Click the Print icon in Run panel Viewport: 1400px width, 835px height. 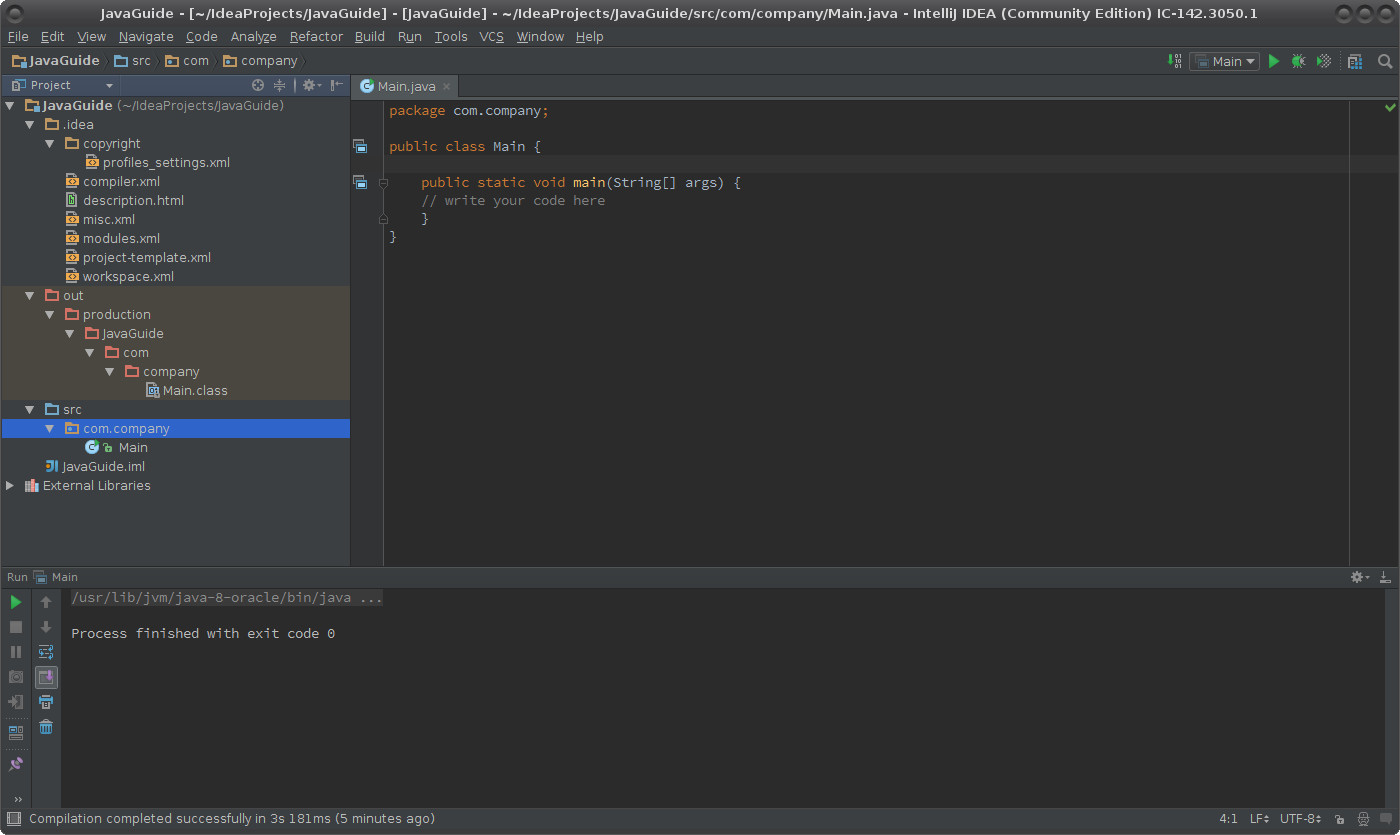click(46, 702)
